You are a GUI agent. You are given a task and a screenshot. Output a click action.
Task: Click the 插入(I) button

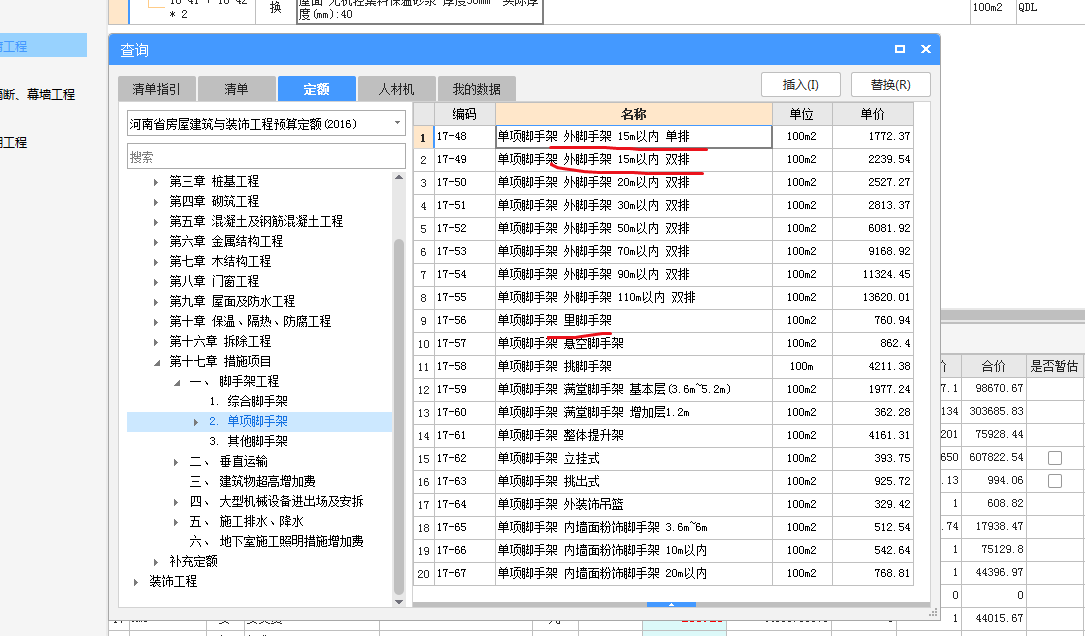(801, 84)
